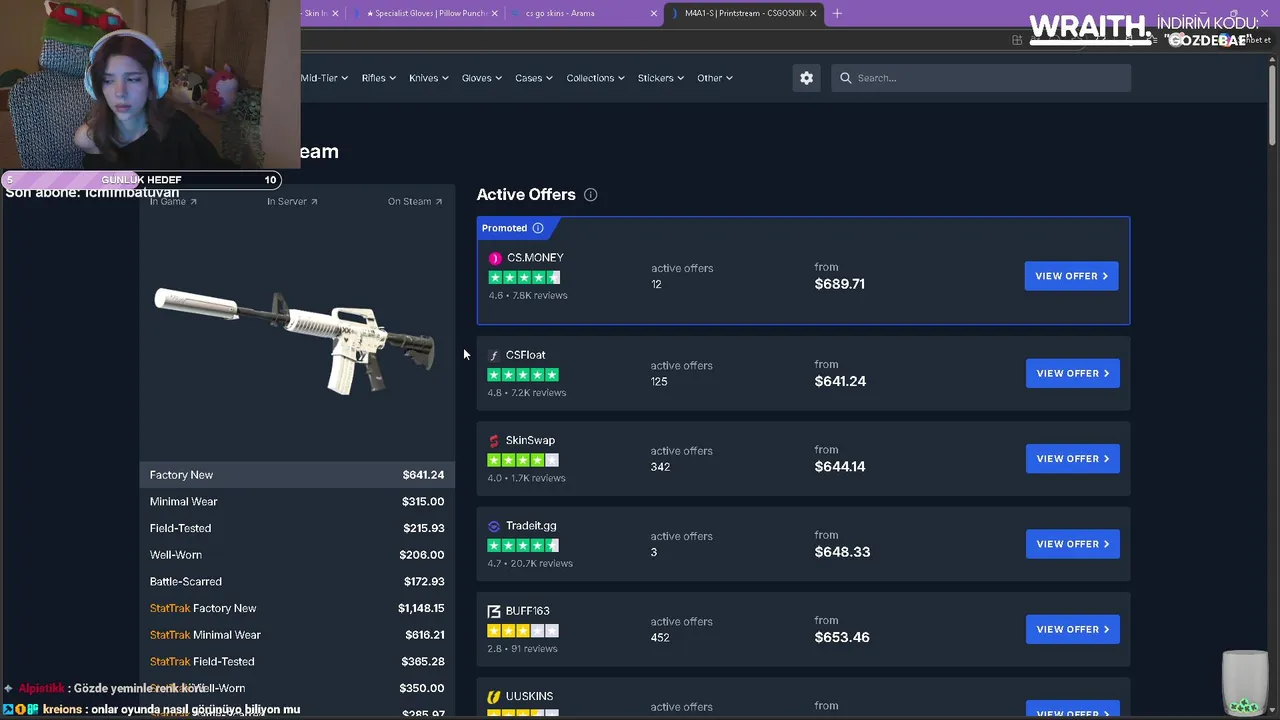Select the Factory New price row
This screenshot has width=1280, height=720.
coord(297,475)
